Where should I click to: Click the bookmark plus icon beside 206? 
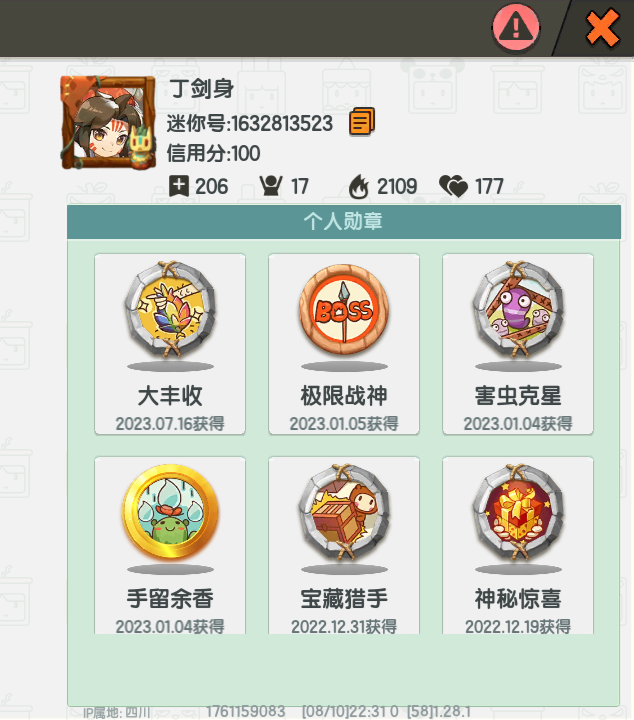[x=179, y=186]
